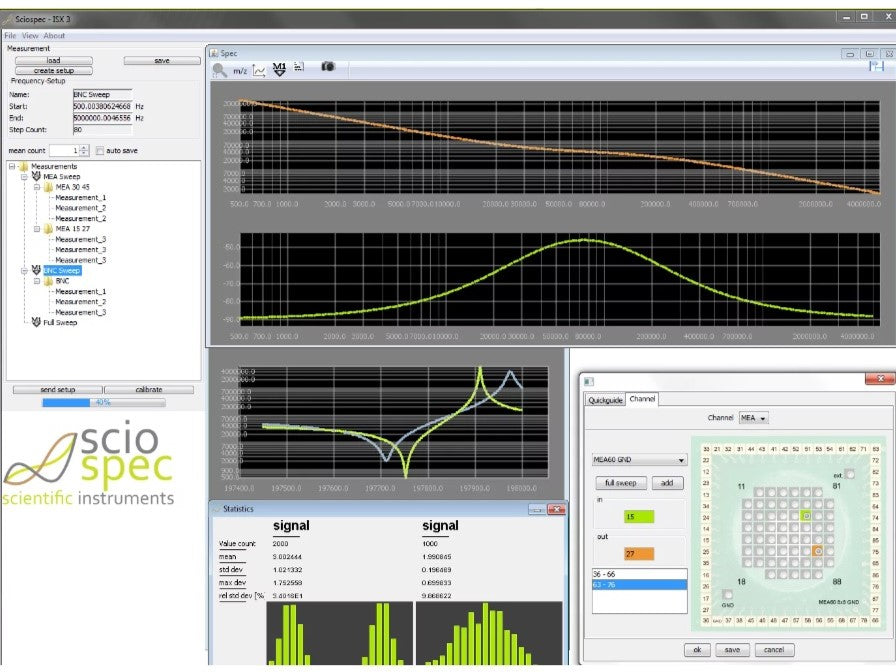Image resolution: width=896 pixels, height=672 pixels.
Task: Open the Channel MEA dropdown
Action: pos(753,418)
